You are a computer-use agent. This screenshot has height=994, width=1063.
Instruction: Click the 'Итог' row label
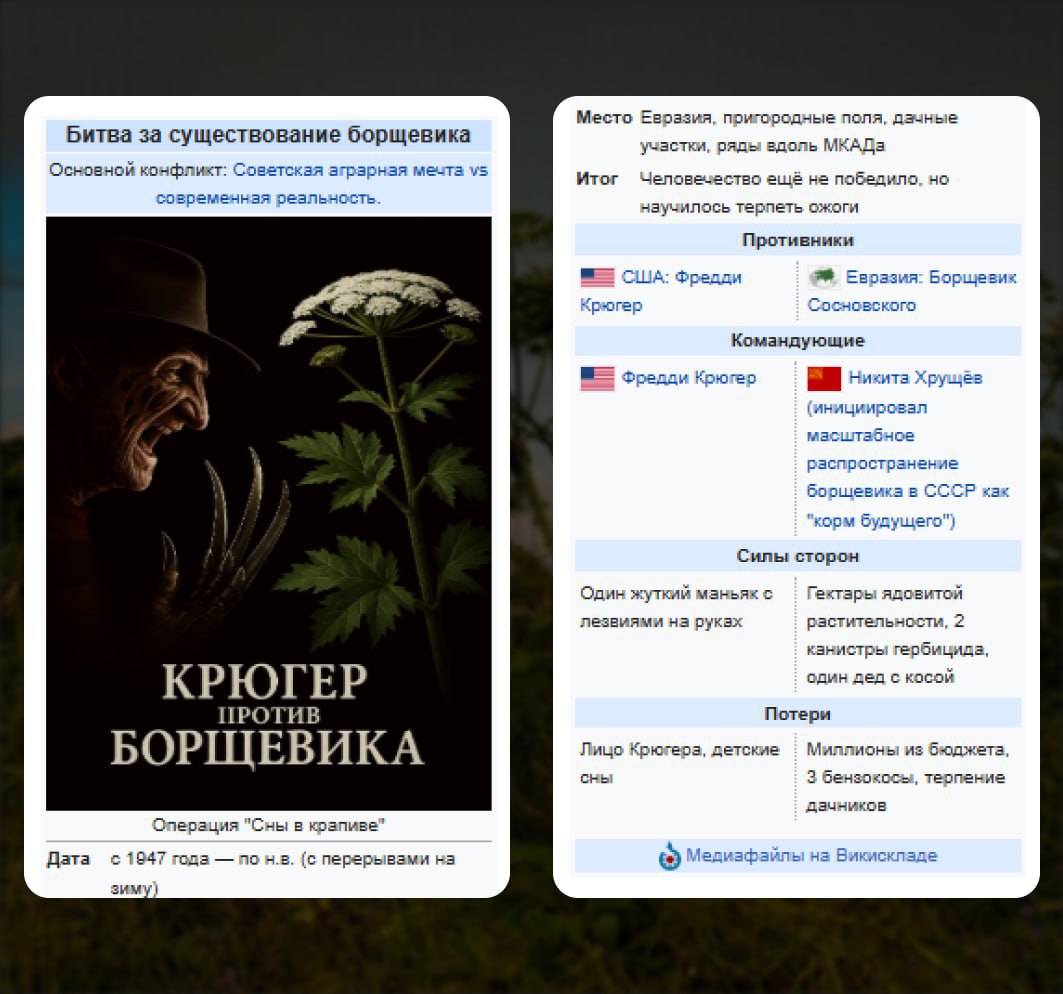(x=597, y=179)
